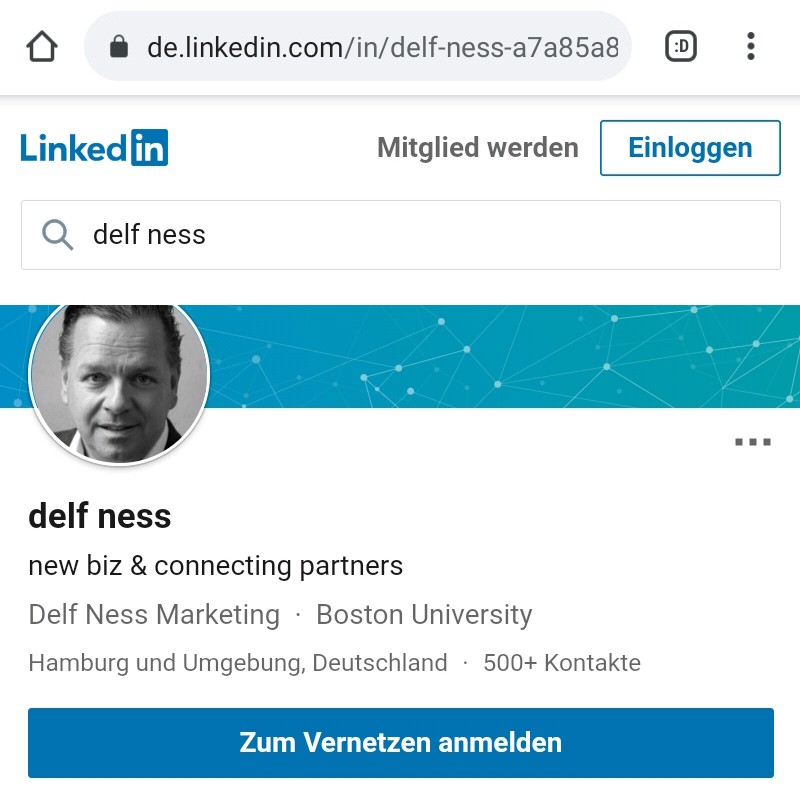
Task: Click the "Delf Ness Marketing" company text
Action: 154,614
